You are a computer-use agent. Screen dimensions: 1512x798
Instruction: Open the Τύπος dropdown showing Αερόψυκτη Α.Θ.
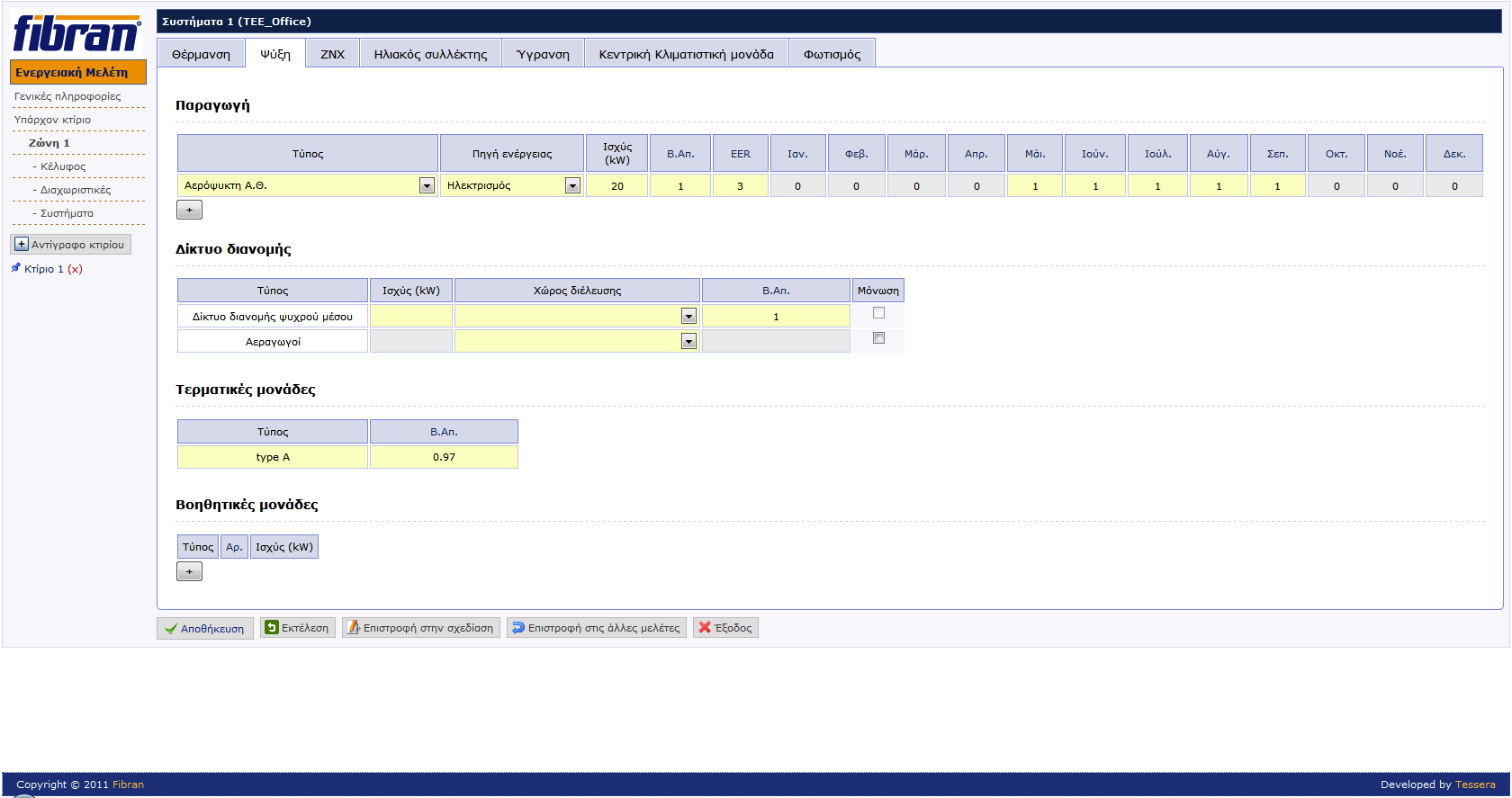pos(427,185)
